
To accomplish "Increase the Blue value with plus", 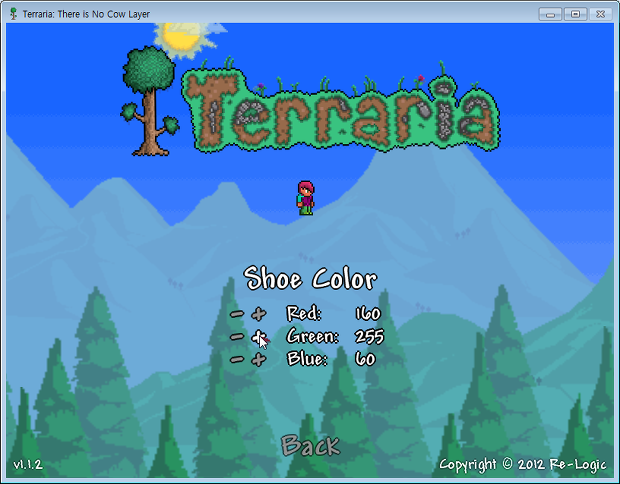I will [x=259, y=359].
